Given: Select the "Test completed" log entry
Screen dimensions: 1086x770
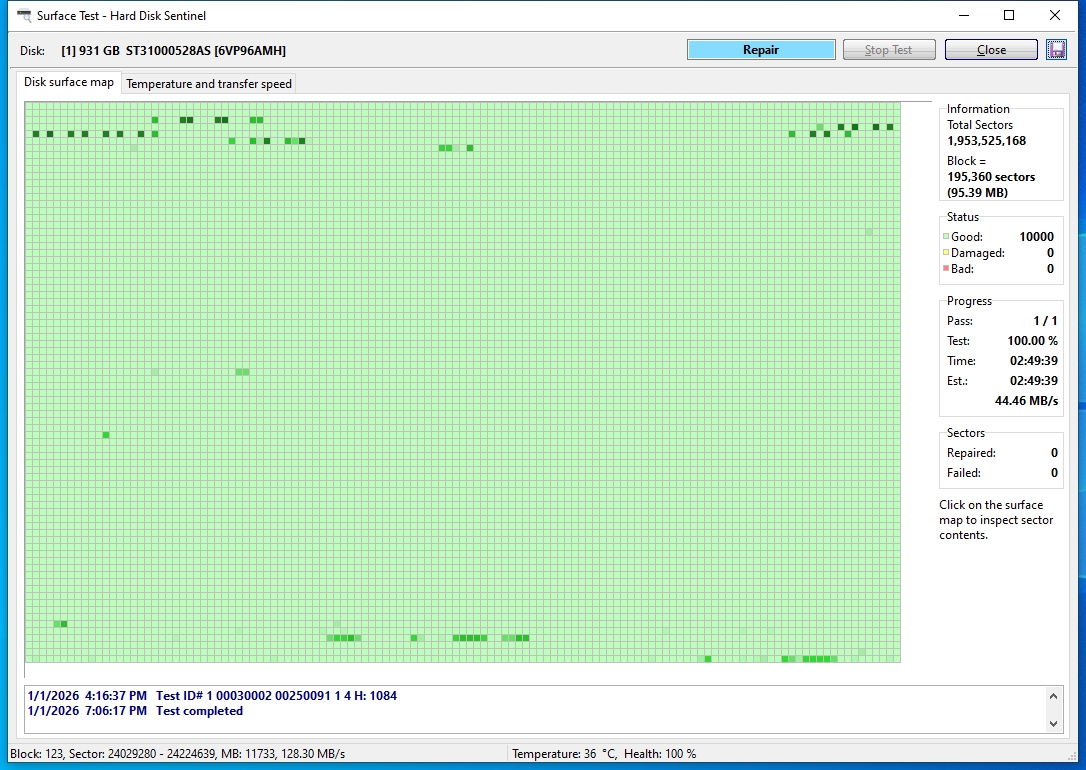Looking at the screenshot, I should pyautogui.click(x=199, y=711).
